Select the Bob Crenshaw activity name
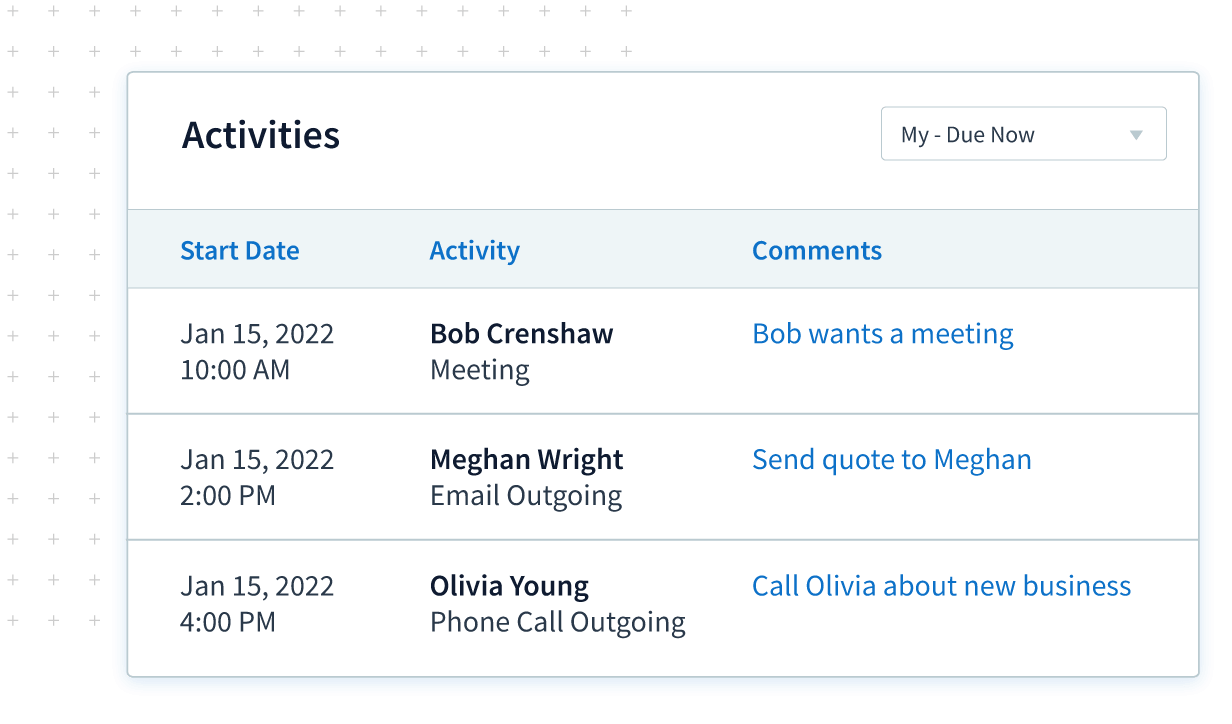The height and width of the screenshot is (724, 1232). click(x=522, y=334)
